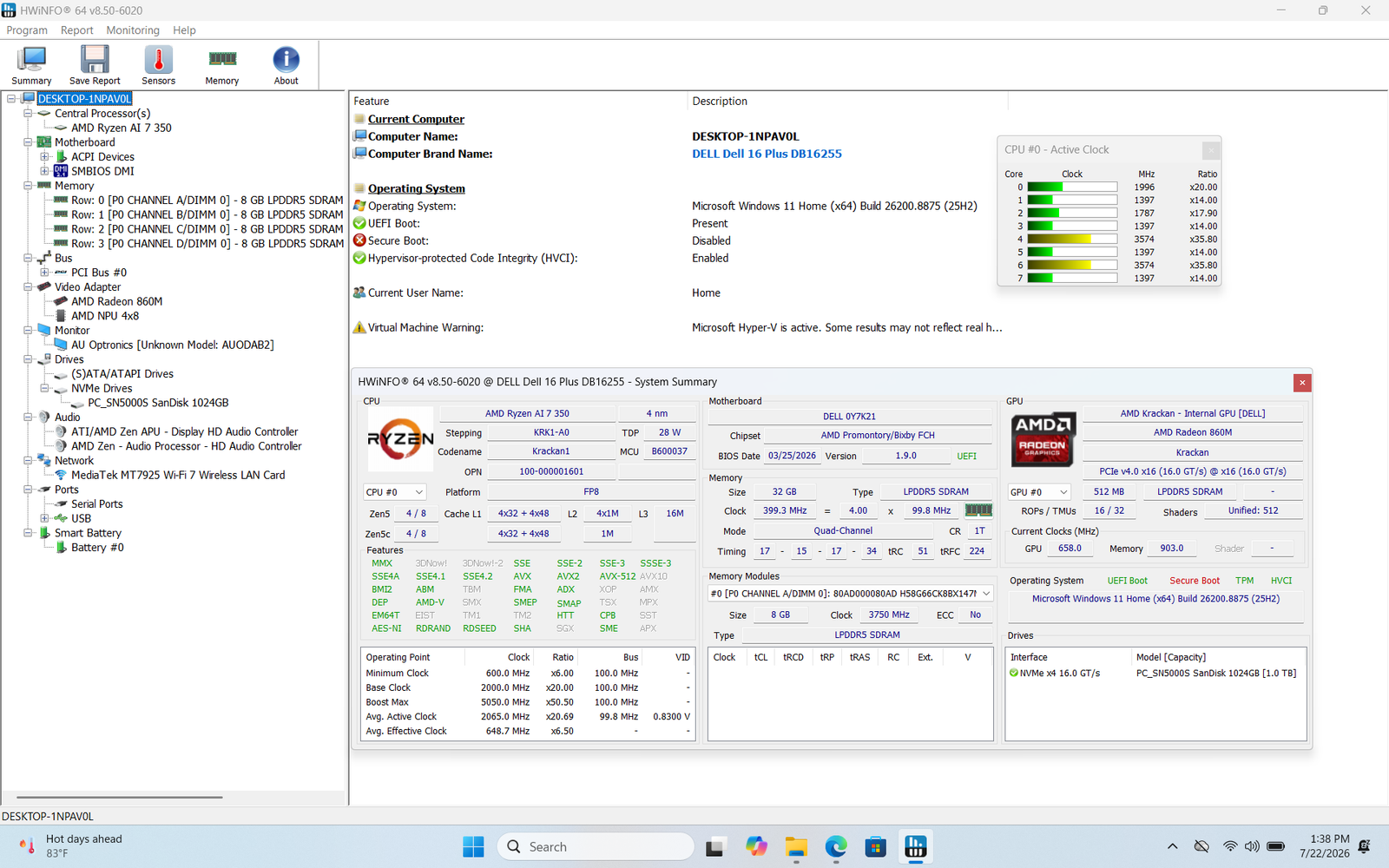Select the USB tree item
The height and width of the screenshot is (868, 1389).
[81, 519]
